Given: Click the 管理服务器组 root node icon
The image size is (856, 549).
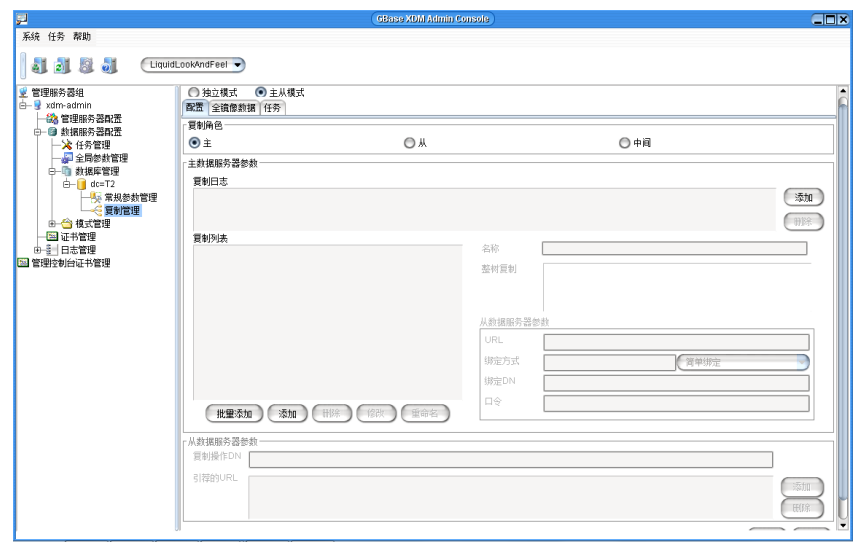Looking at the screenshot, I should [23, 93].
